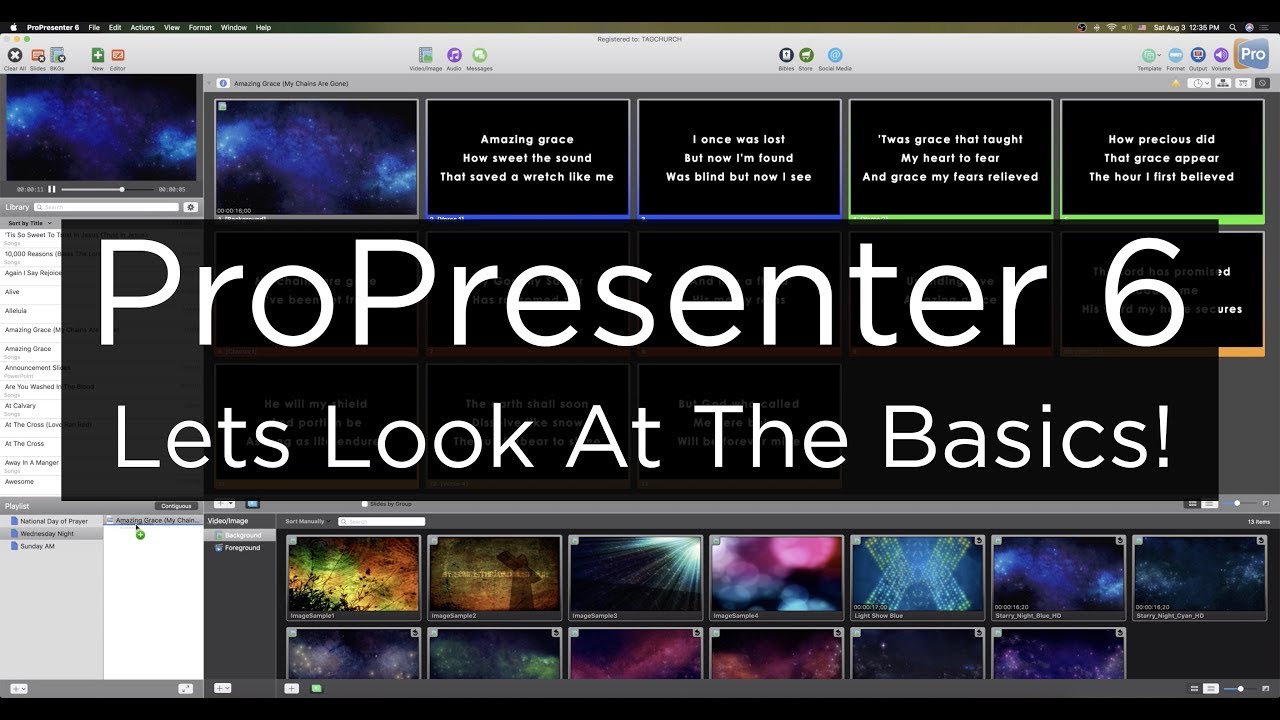Image resolution: width=1280 pixels, height=720 pixels.
Task: Open the Sort by Title dropdown
Action: click(x=30, y=223)
